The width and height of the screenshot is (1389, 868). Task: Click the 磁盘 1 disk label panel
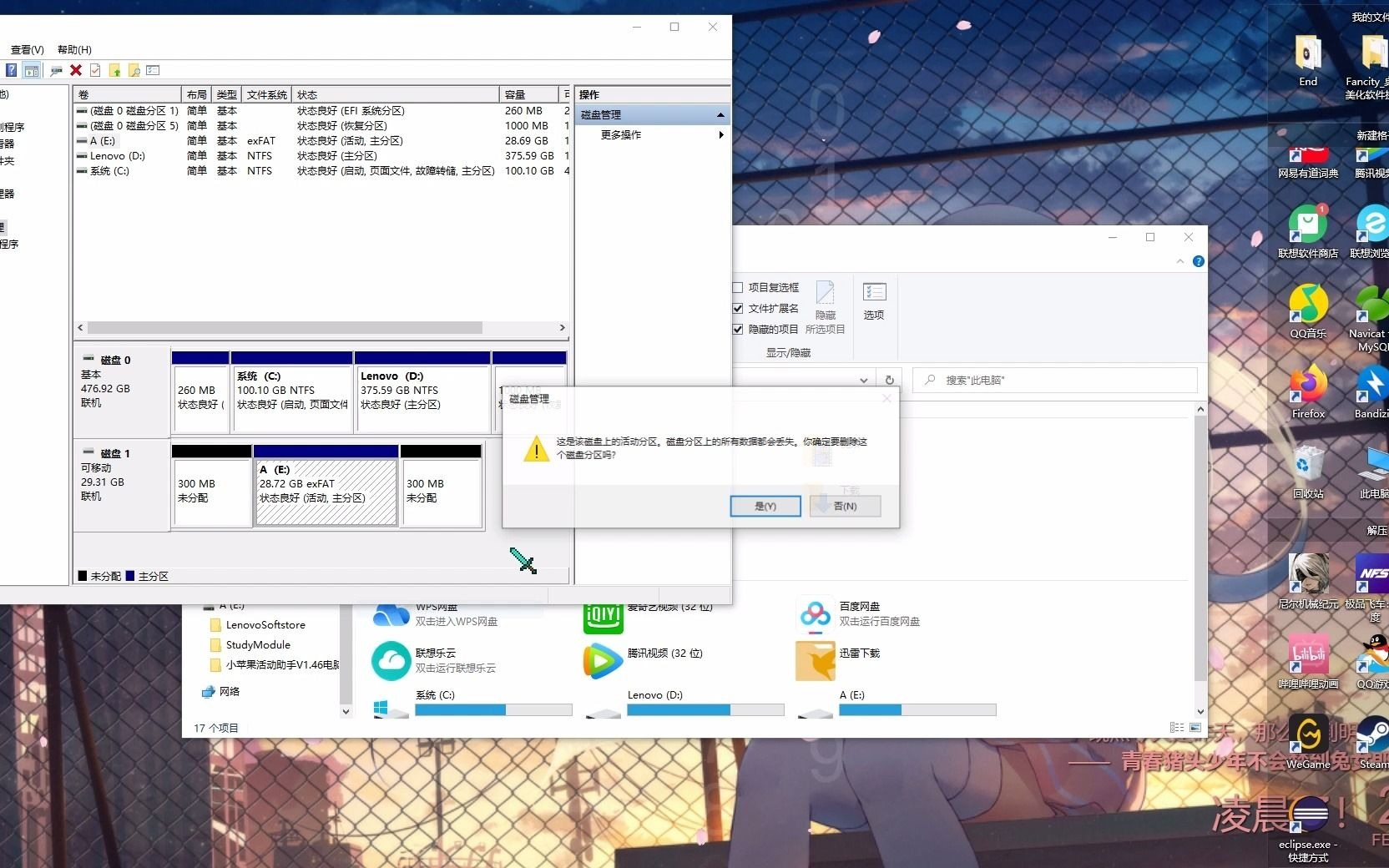point(122,486)
